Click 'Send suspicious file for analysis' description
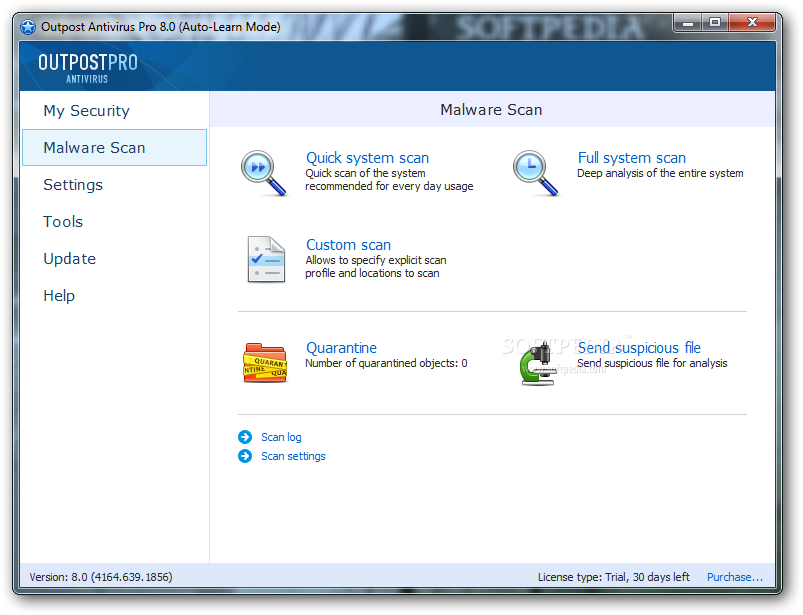The height and width of the screenshot is (615, 803). [652, 363]
